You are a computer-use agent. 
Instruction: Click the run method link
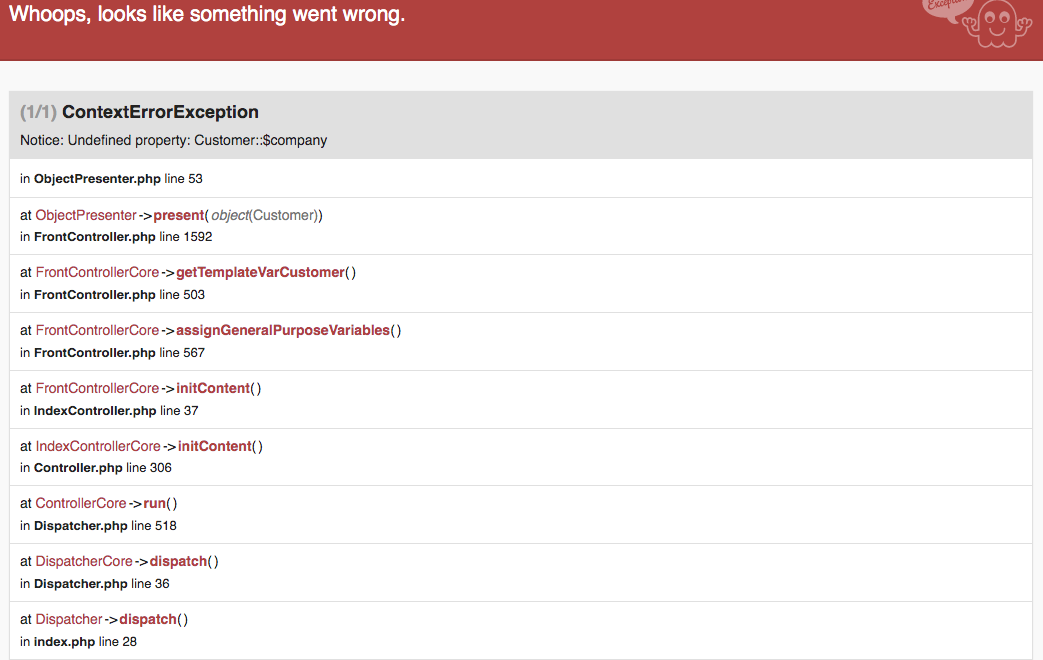pyautogui.click(x=154, y=503)
